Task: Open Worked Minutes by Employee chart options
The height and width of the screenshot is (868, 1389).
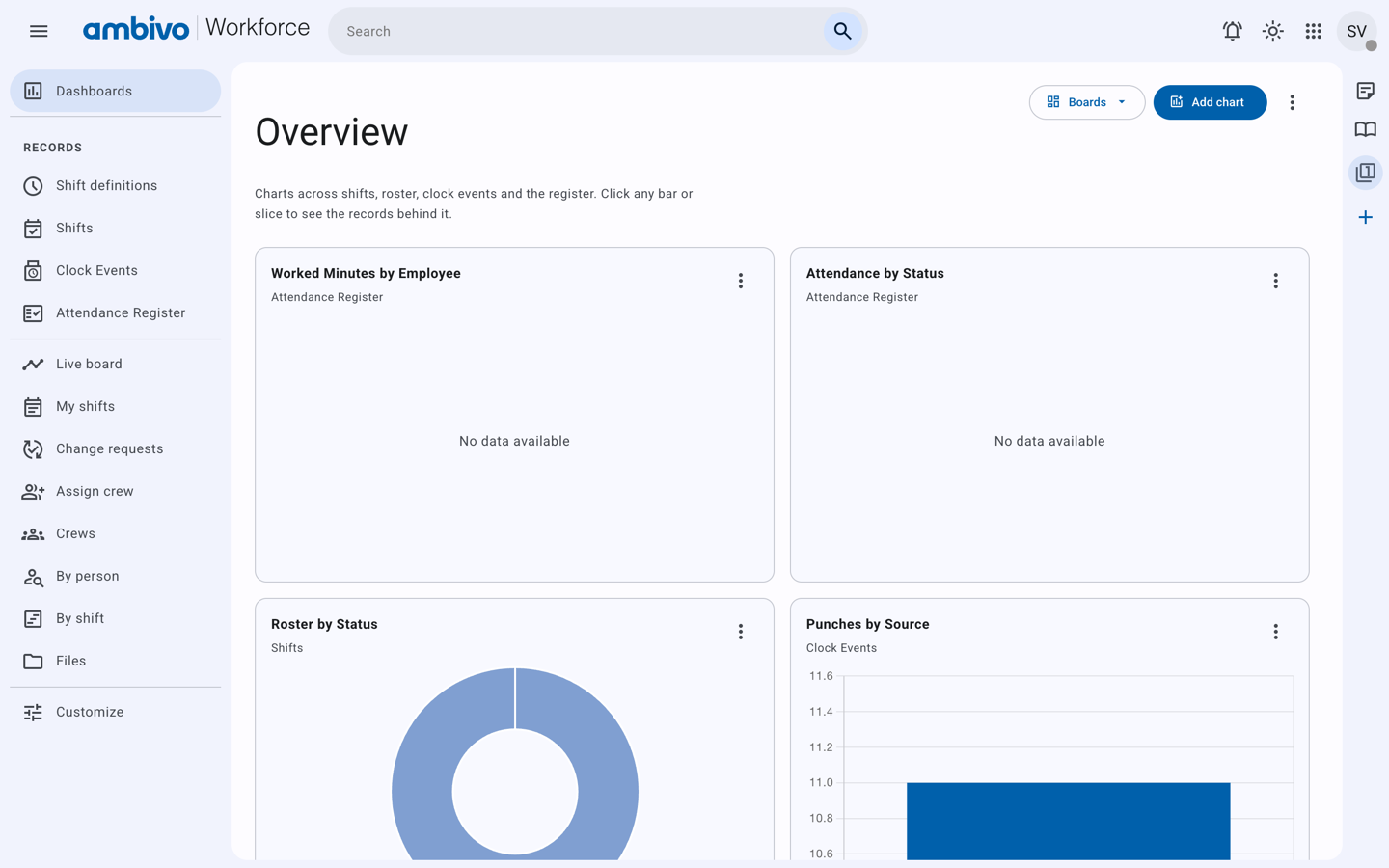Action: [740, 281]
